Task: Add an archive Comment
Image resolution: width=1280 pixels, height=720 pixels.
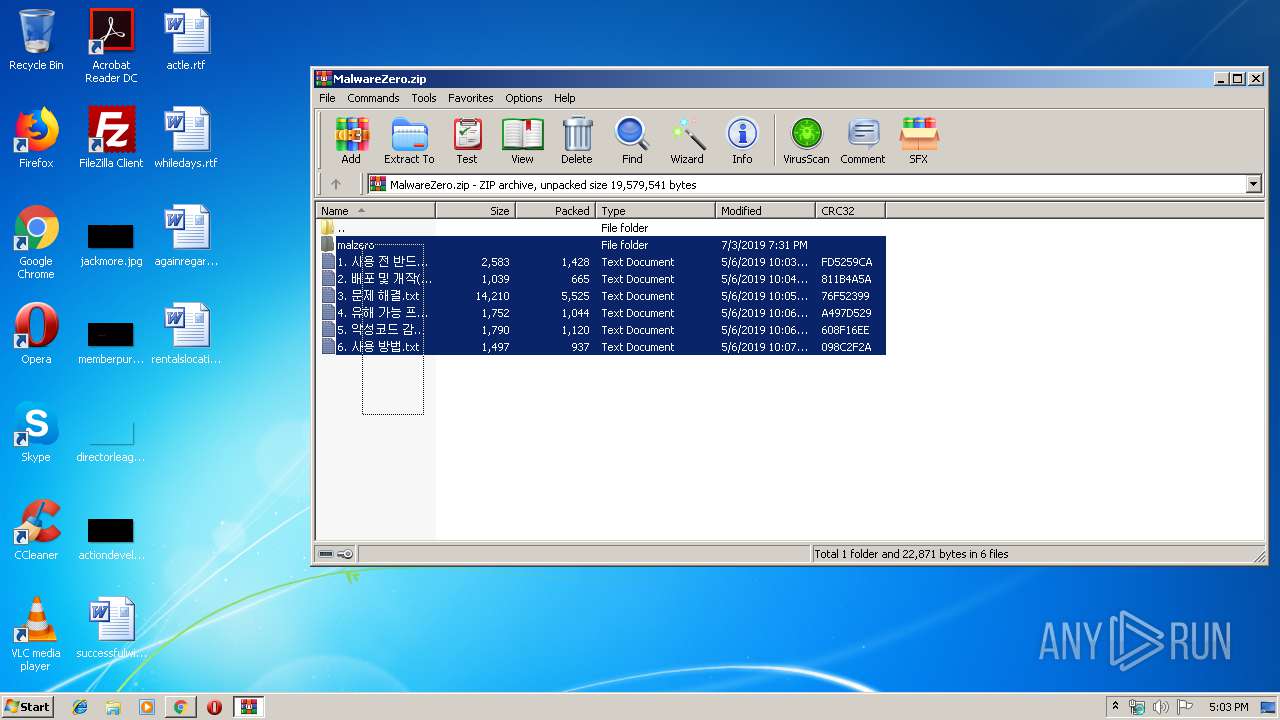Action: click(863, 140)
